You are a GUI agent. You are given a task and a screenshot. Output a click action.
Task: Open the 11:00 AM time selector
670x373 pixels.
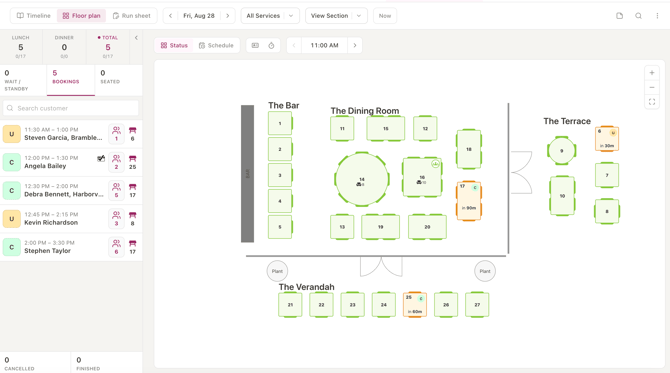tap(324, 45)
